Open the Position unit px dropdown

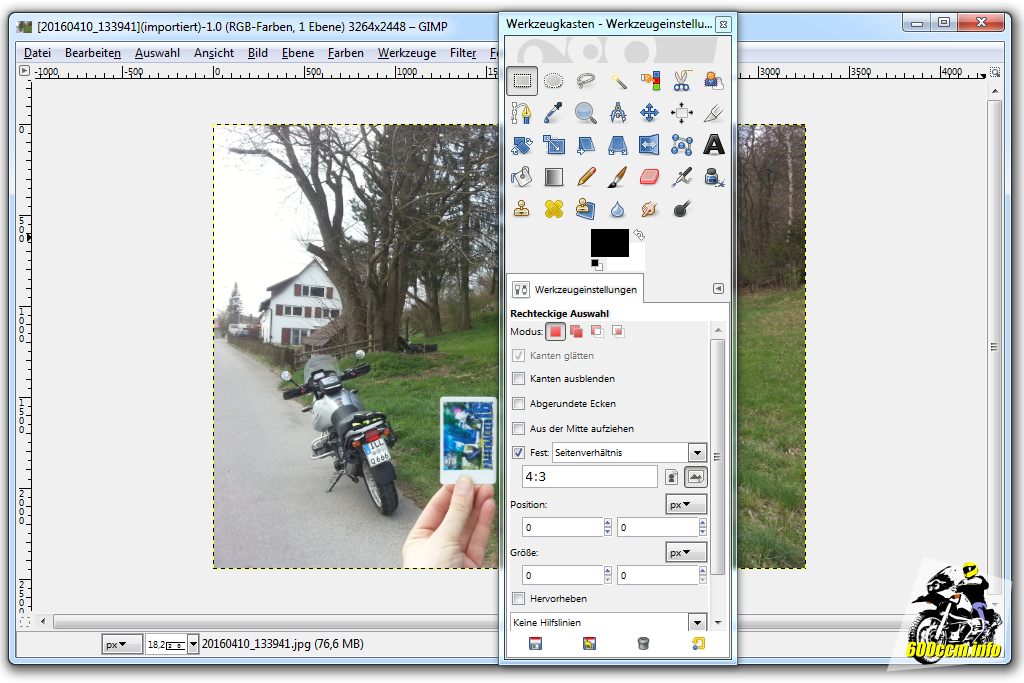coord(686,505)
